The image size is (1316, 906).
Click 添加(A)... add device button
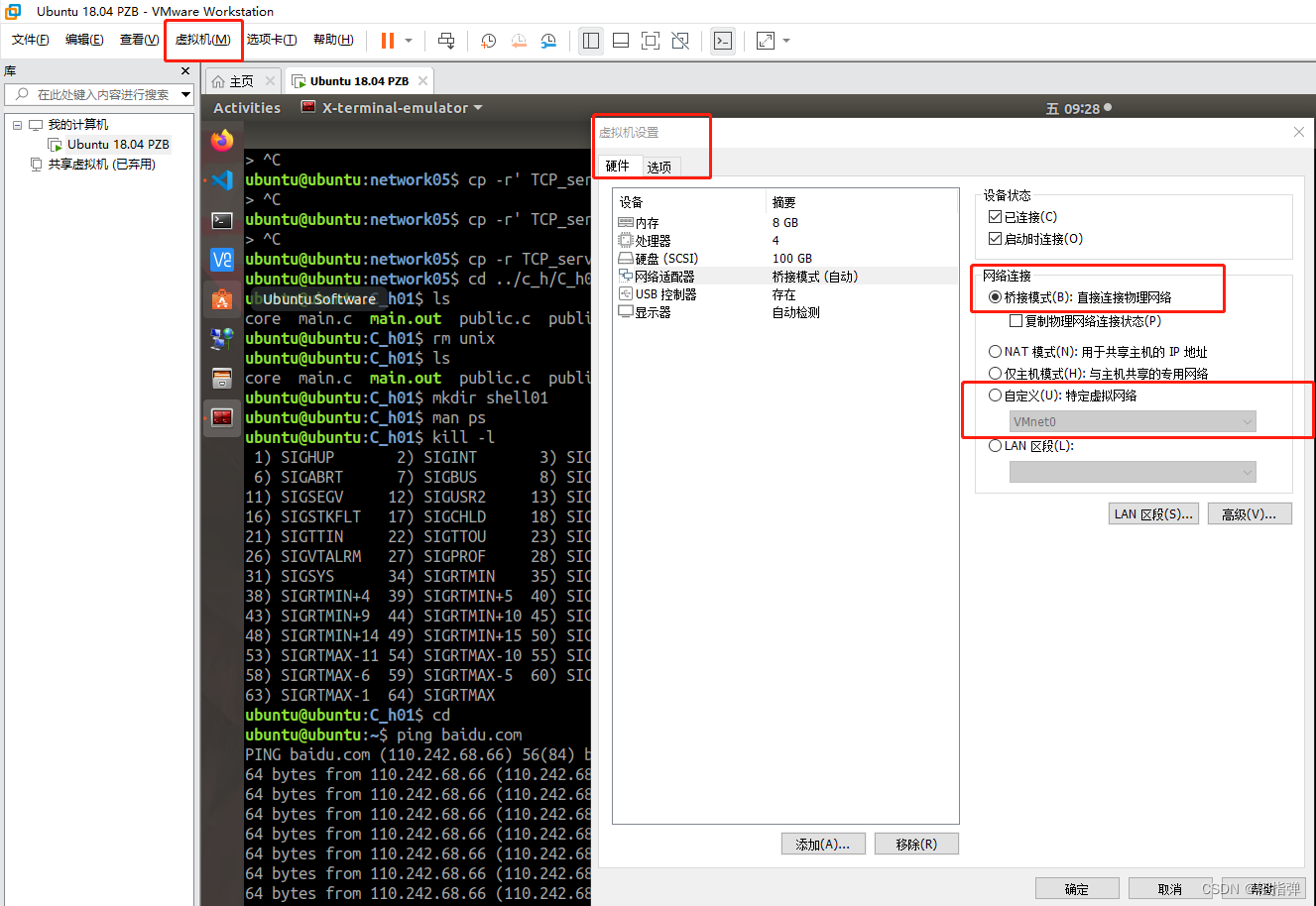[x=823, y=844]
